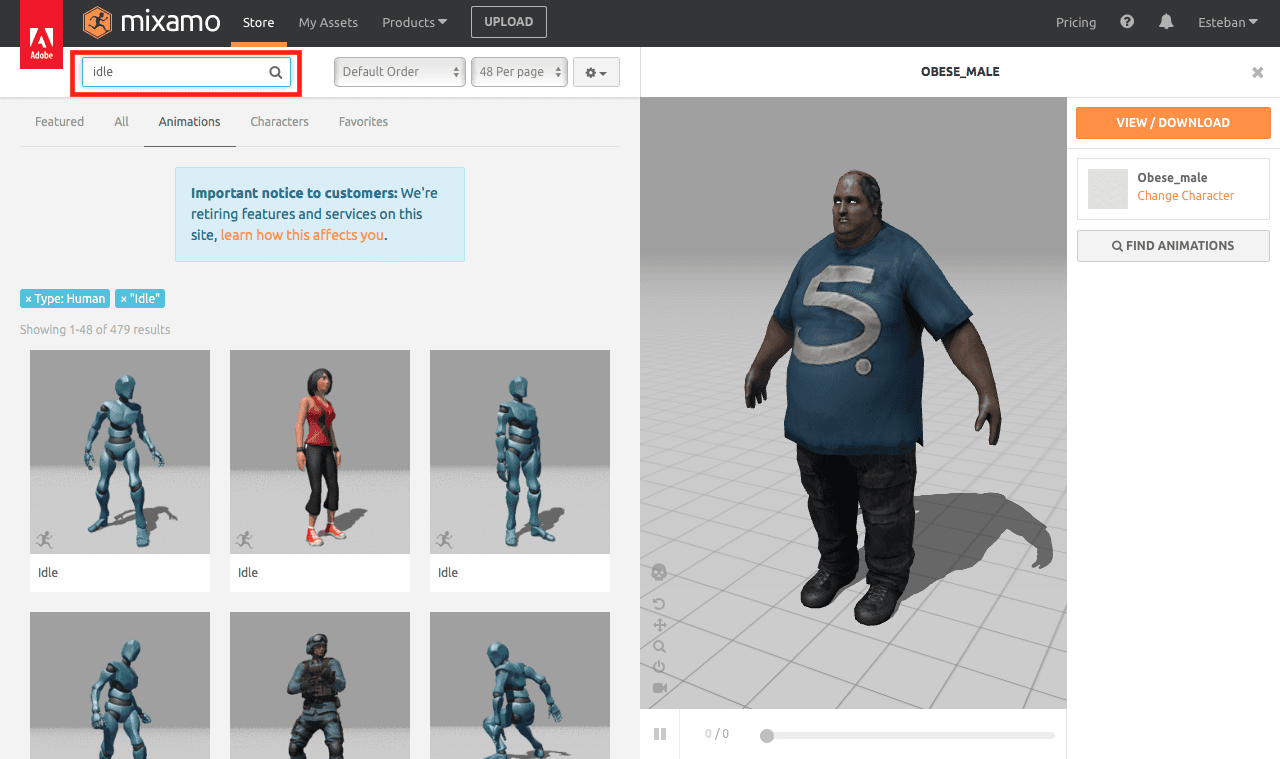This screenshot has width=1280, height=759.
Task: Click the help question mark icon
Action: tap(1126, 21)
